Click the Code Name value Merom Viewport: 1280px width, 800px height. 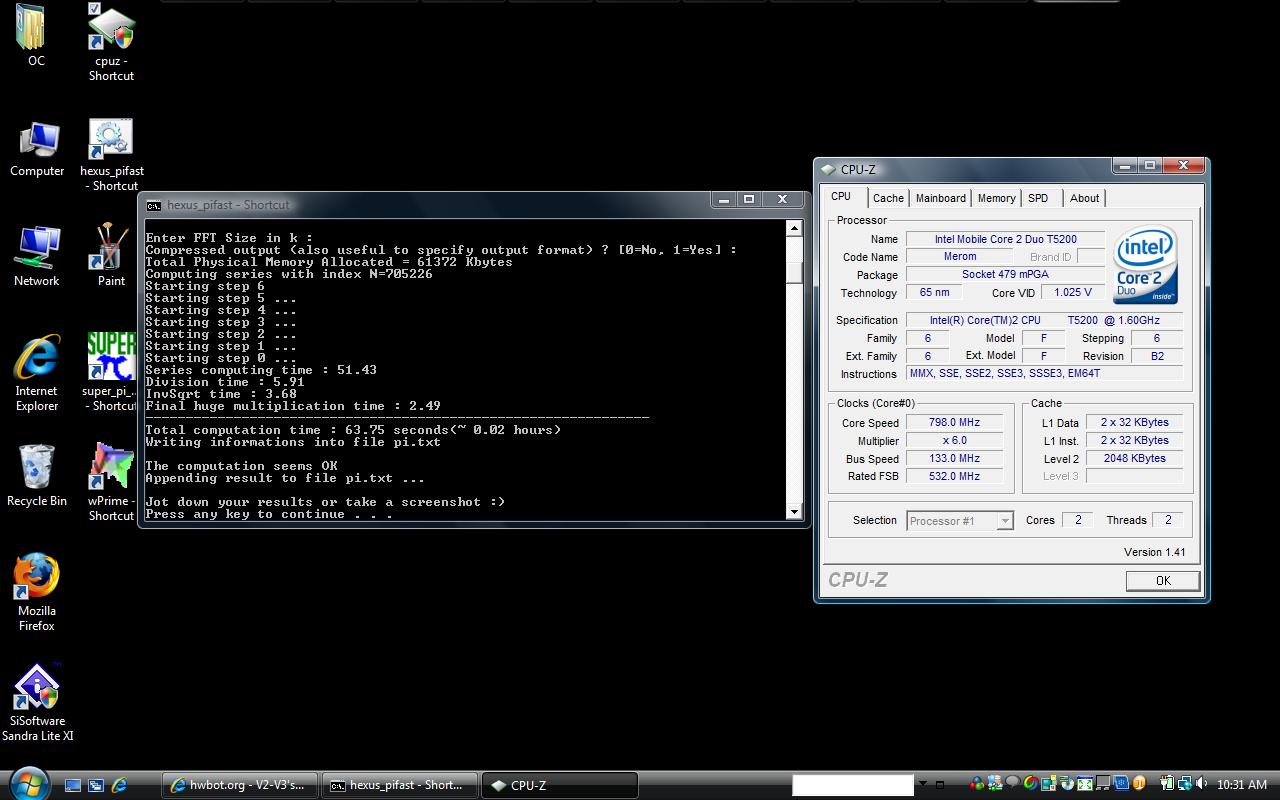tap(959, 257)
